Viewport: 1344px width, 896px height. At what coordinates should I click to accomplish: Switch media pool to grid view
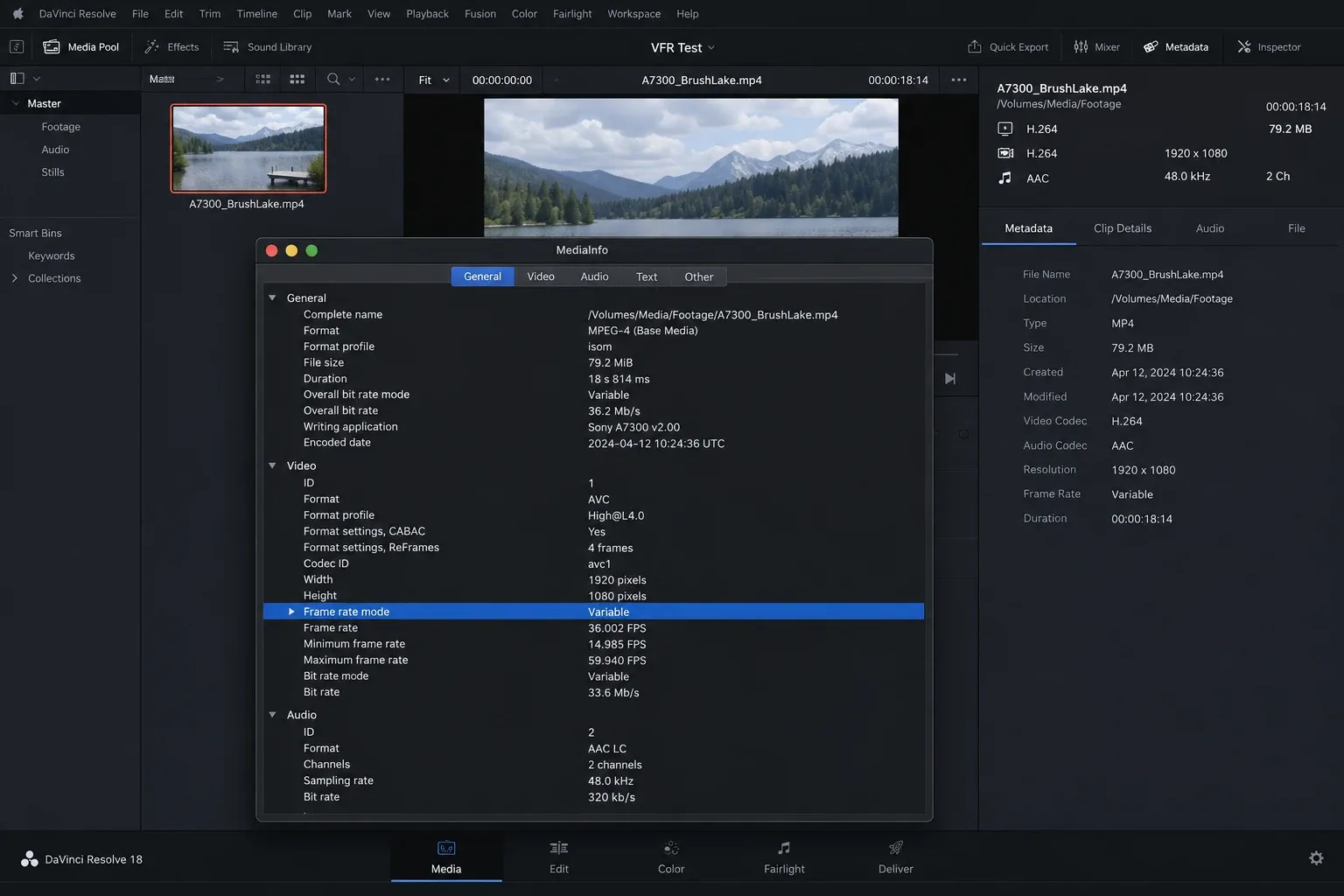click(x=297, y=79)
